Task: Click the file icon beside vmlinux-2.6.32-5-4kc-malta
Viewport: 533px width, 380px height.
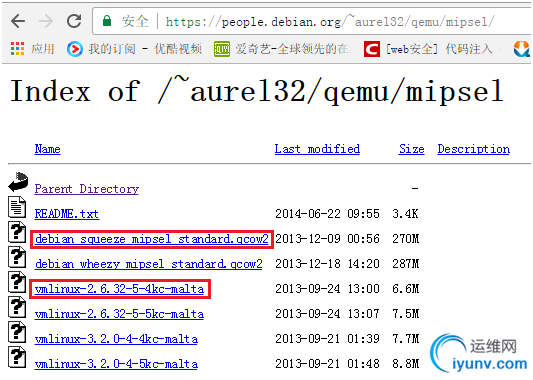Action: coord(17,282)
